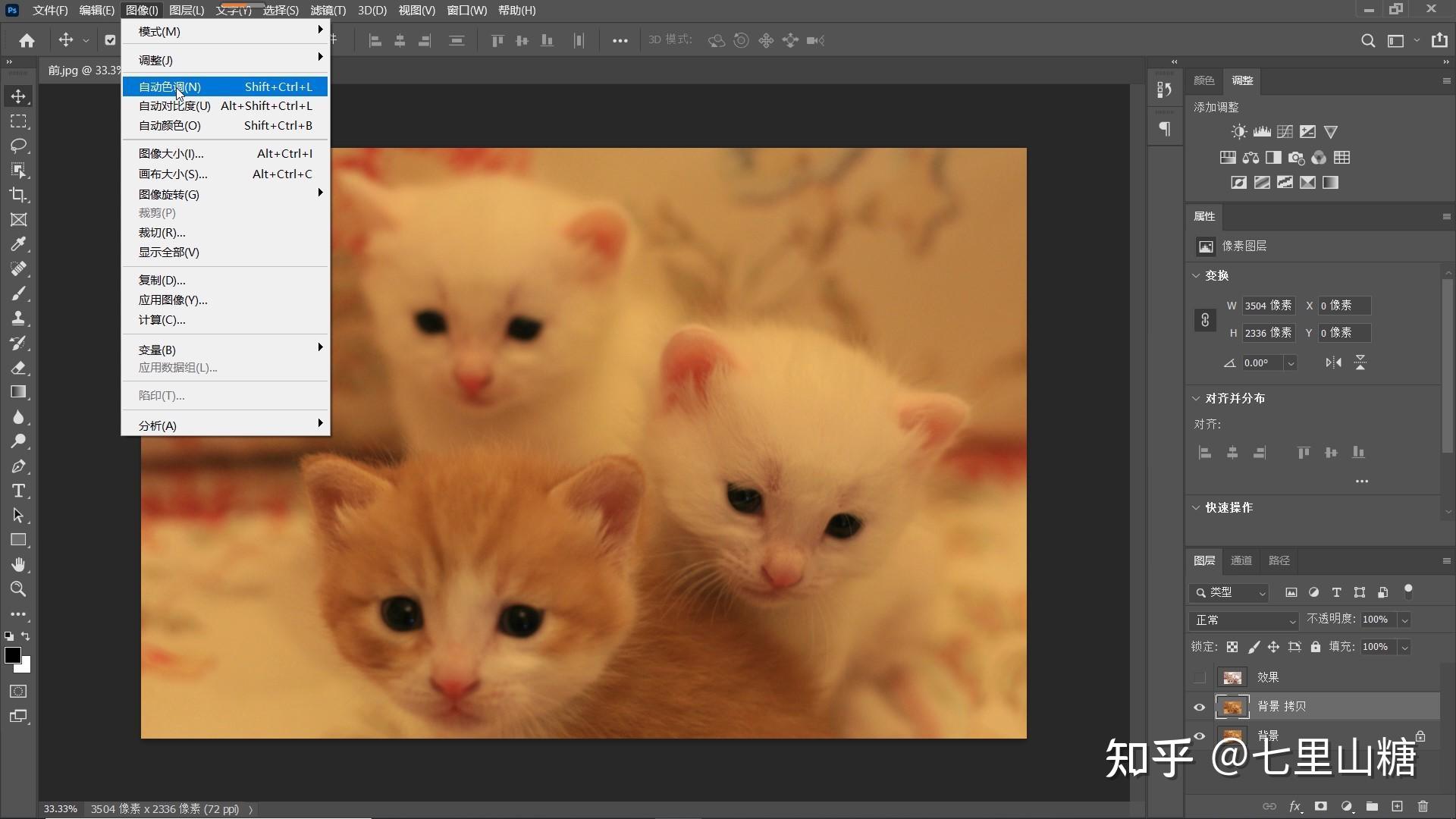Expand the 模式(M) submenu
This screenshot has height=819, width=1456.
coord(225,31)
